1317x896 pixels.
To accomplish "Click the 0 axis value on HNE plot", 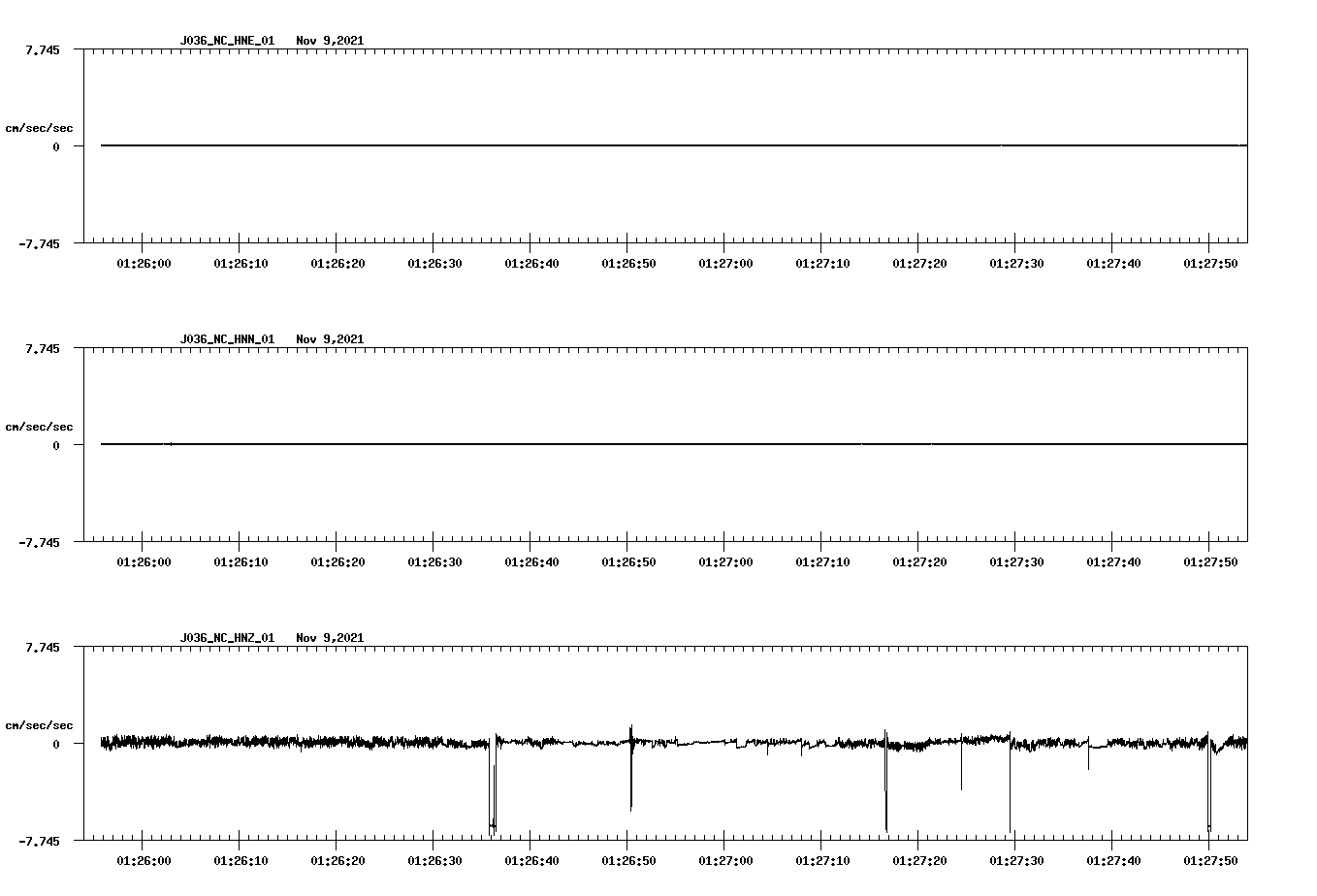I will [x=56, y=146].
